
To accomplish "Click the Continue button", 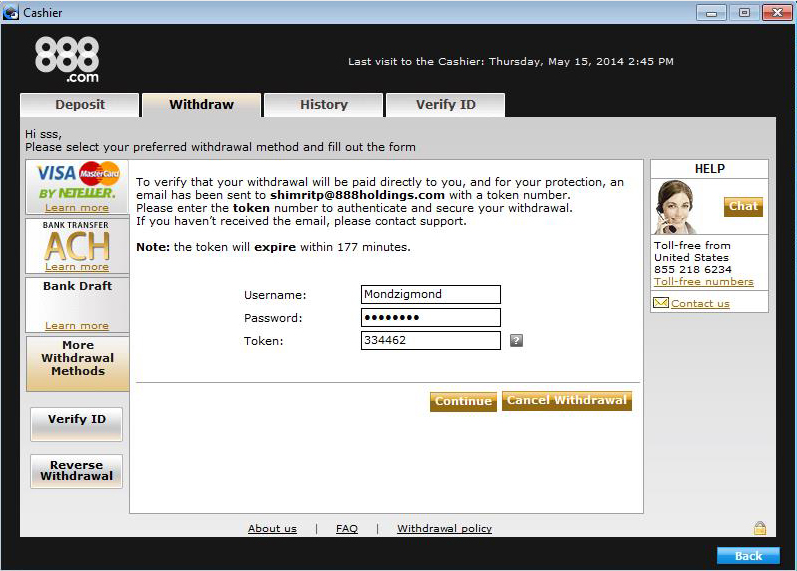I will click(463, 401).
